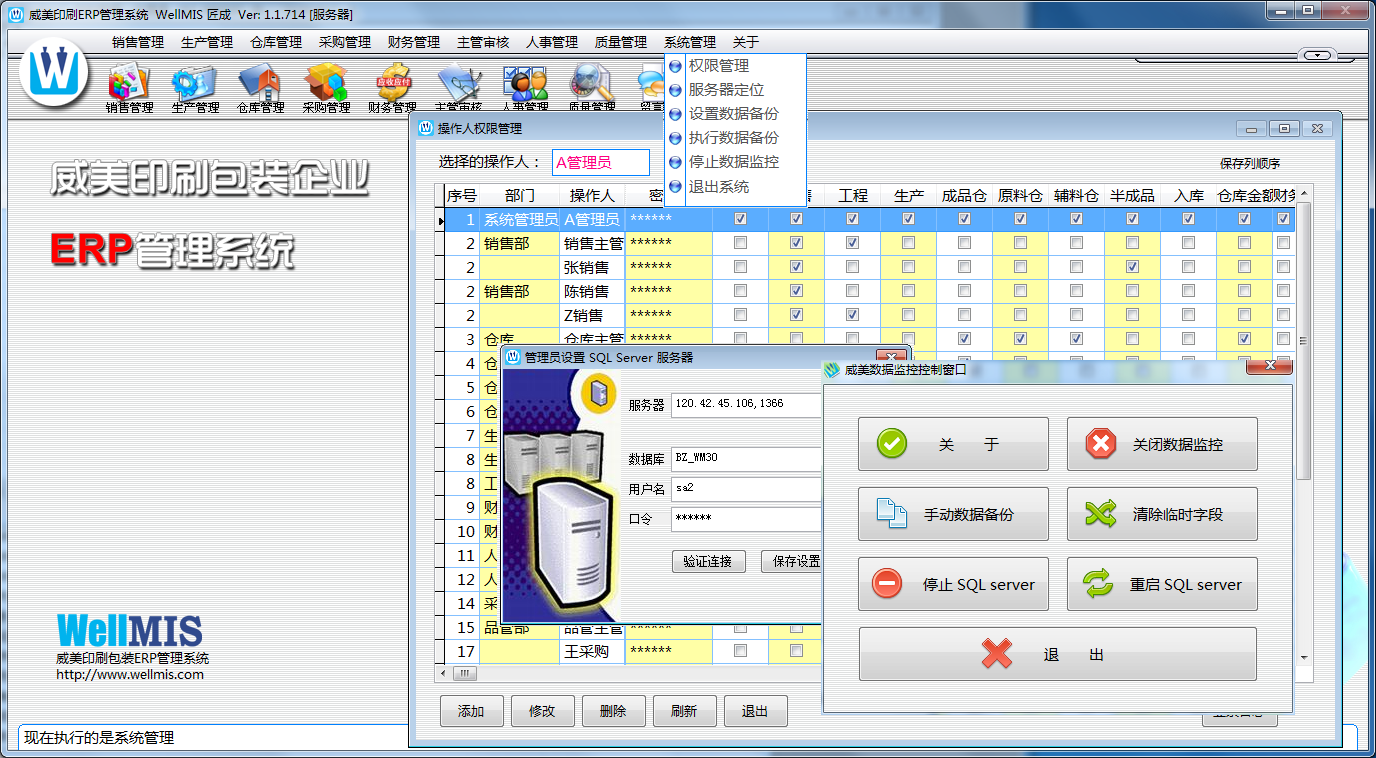
Task: Click the 服务器 address input field
Action: 746,404
